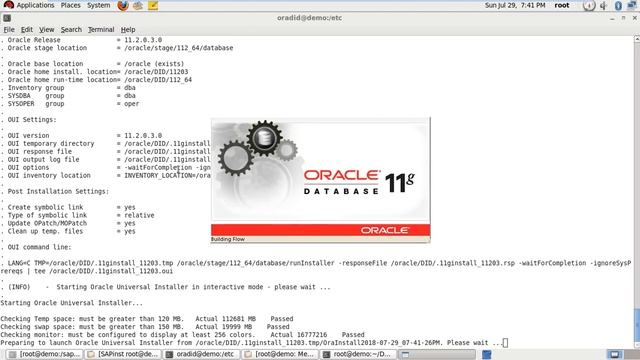
Task: Click the terminal title oradid@demo:/etc
Action: tap(309, 18)
